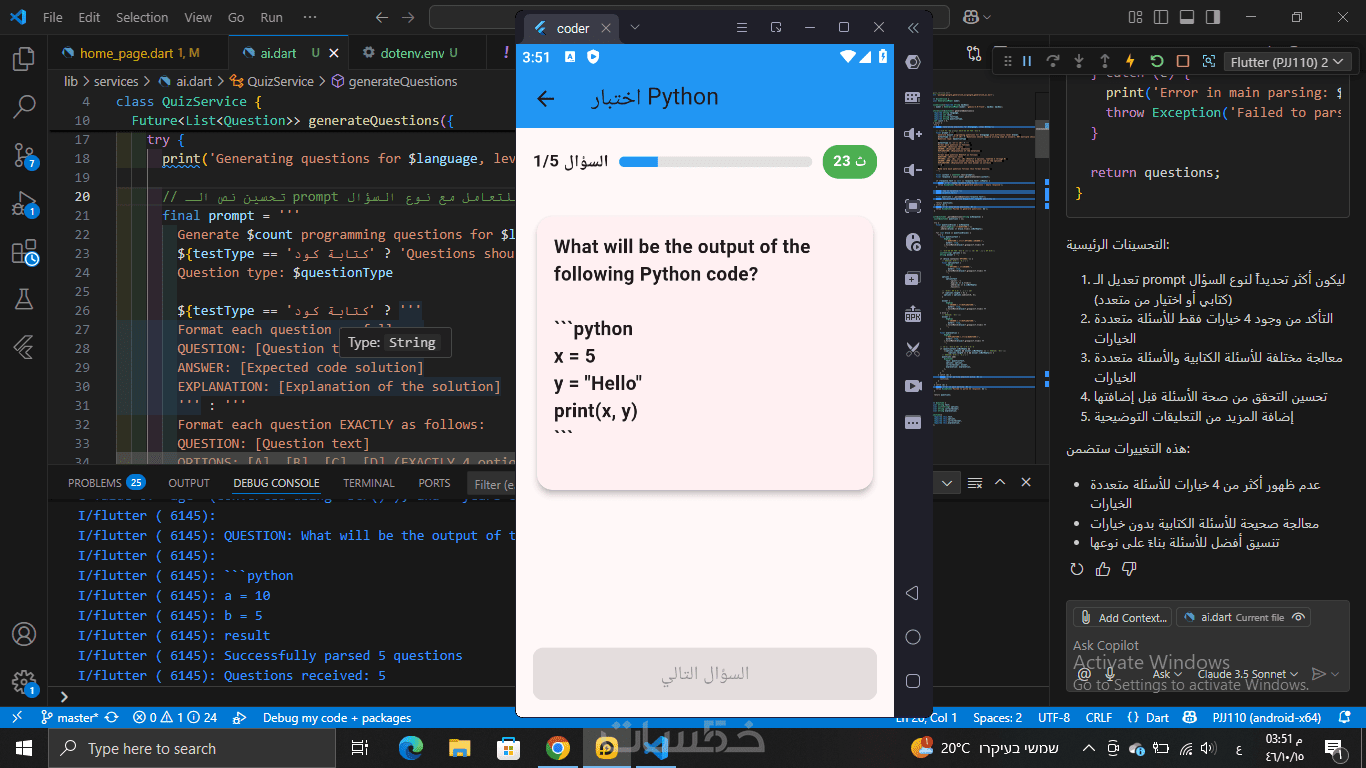Open the Flutter widget inspector from debug toolbar

click(x=1208, y=61)
